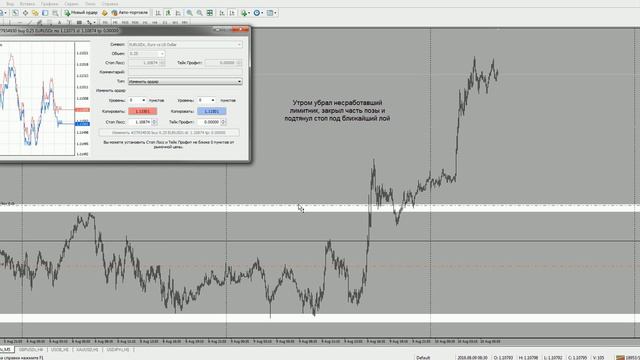Toggle the M1 timeframe button
The width and height of the screenshot is (640, 360).
coord(105,22)
